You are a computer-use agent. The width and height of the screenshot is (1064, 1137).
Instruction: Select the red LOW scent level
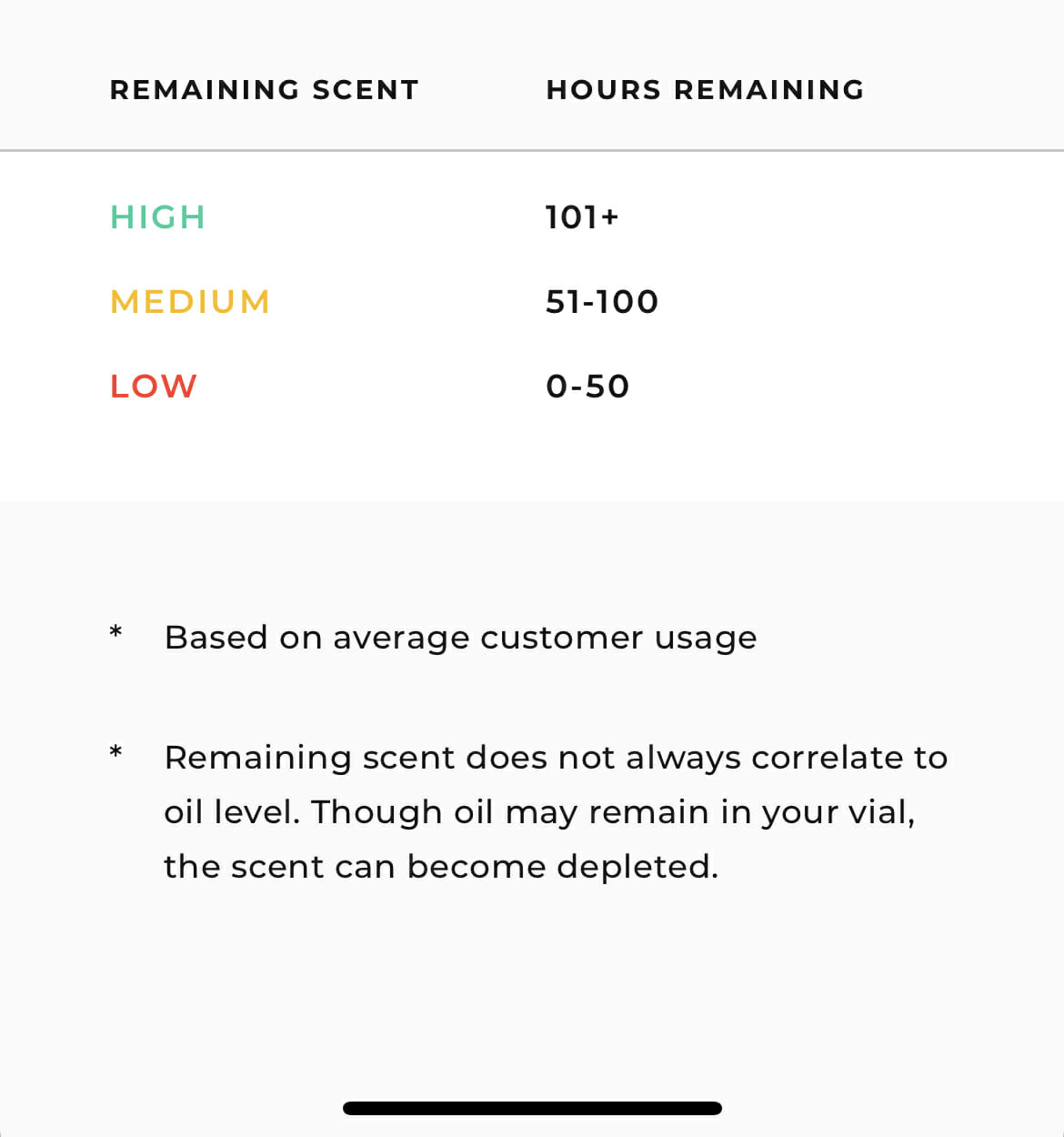coord(153,387)
